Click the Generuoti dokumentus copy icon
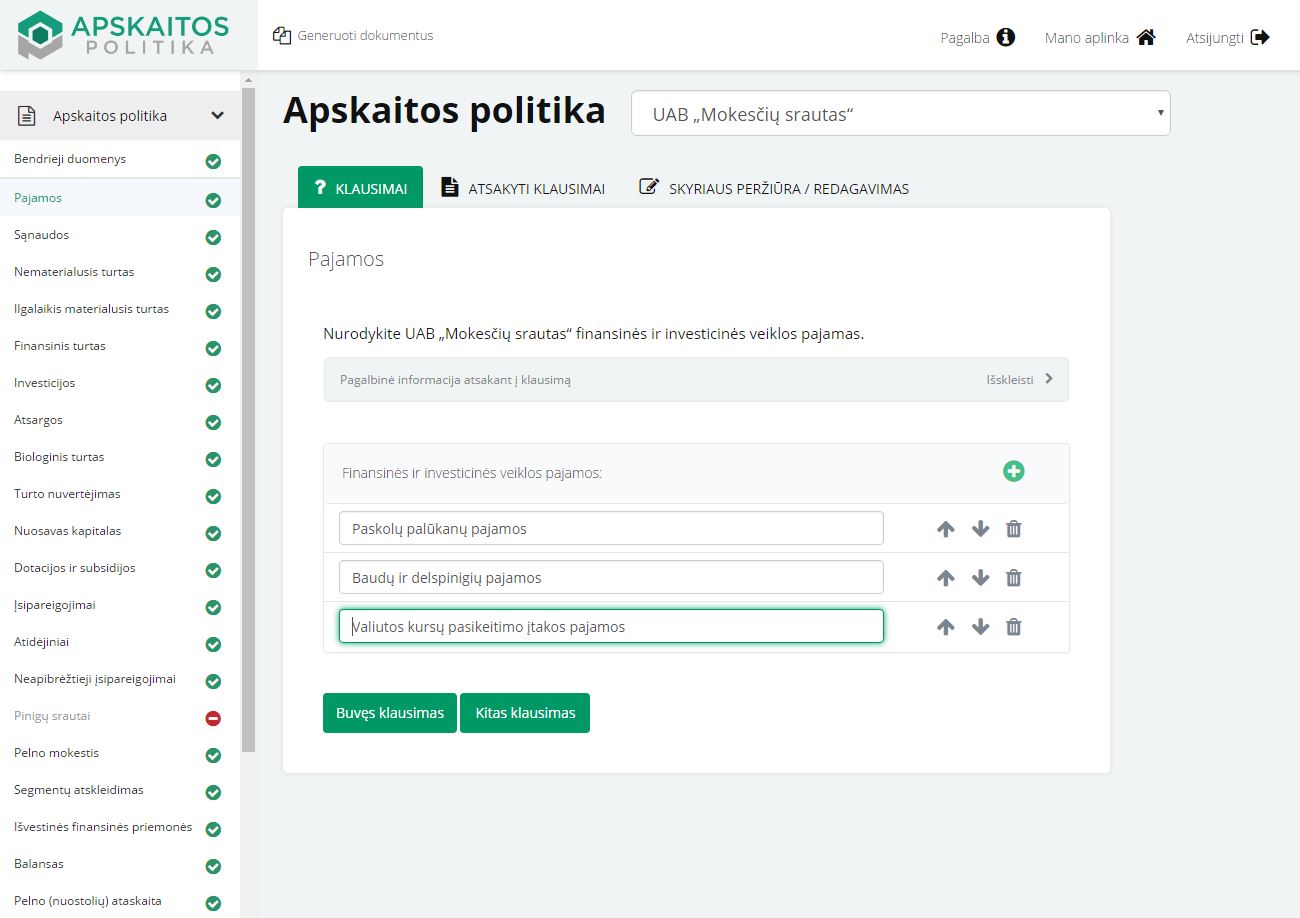The height and width of the screenshot is (918, 1300). tap(281, 35)
